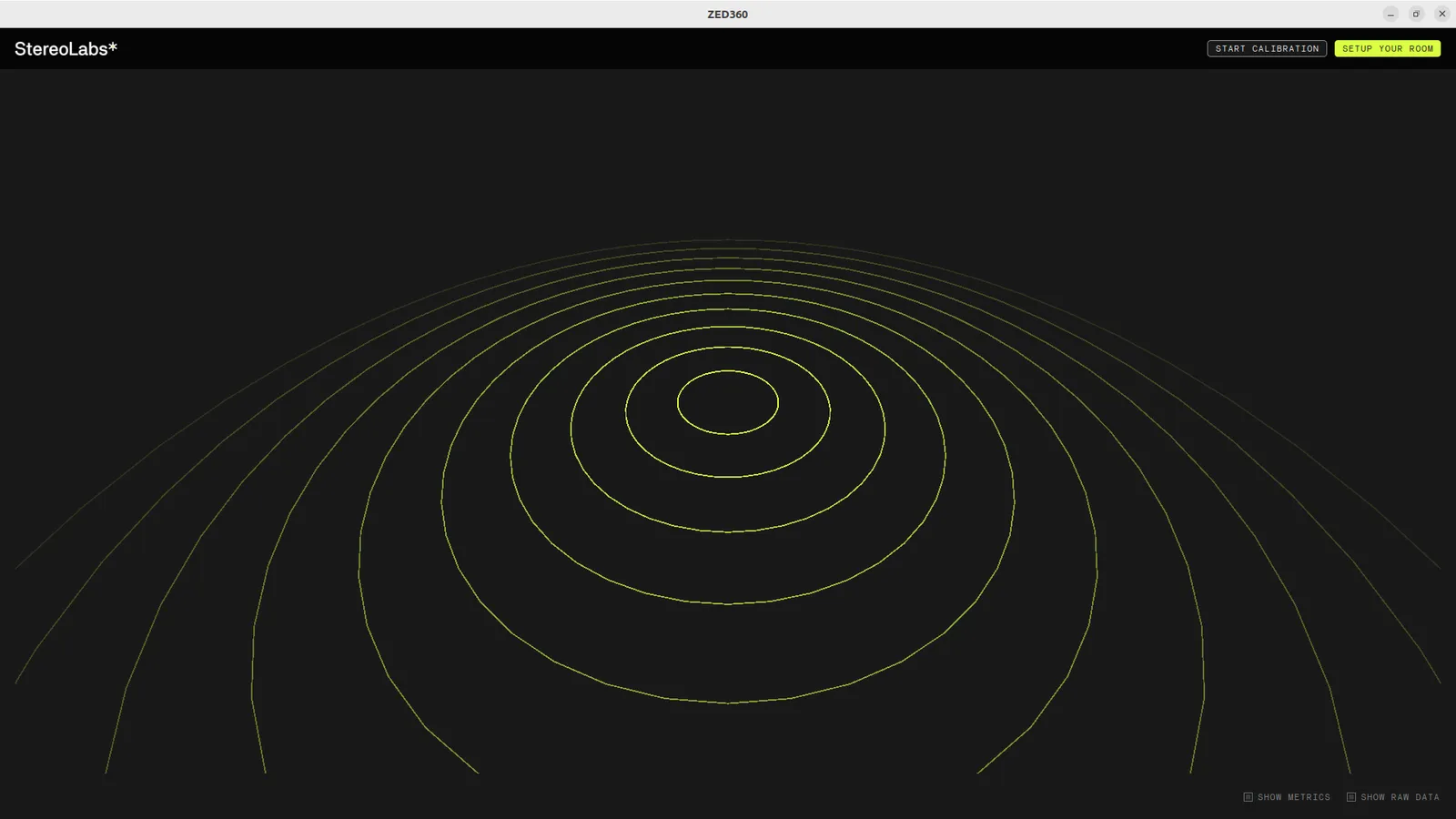Maximize the ZED360 window
1456x819 pixels.
(x=1416, y=14)
